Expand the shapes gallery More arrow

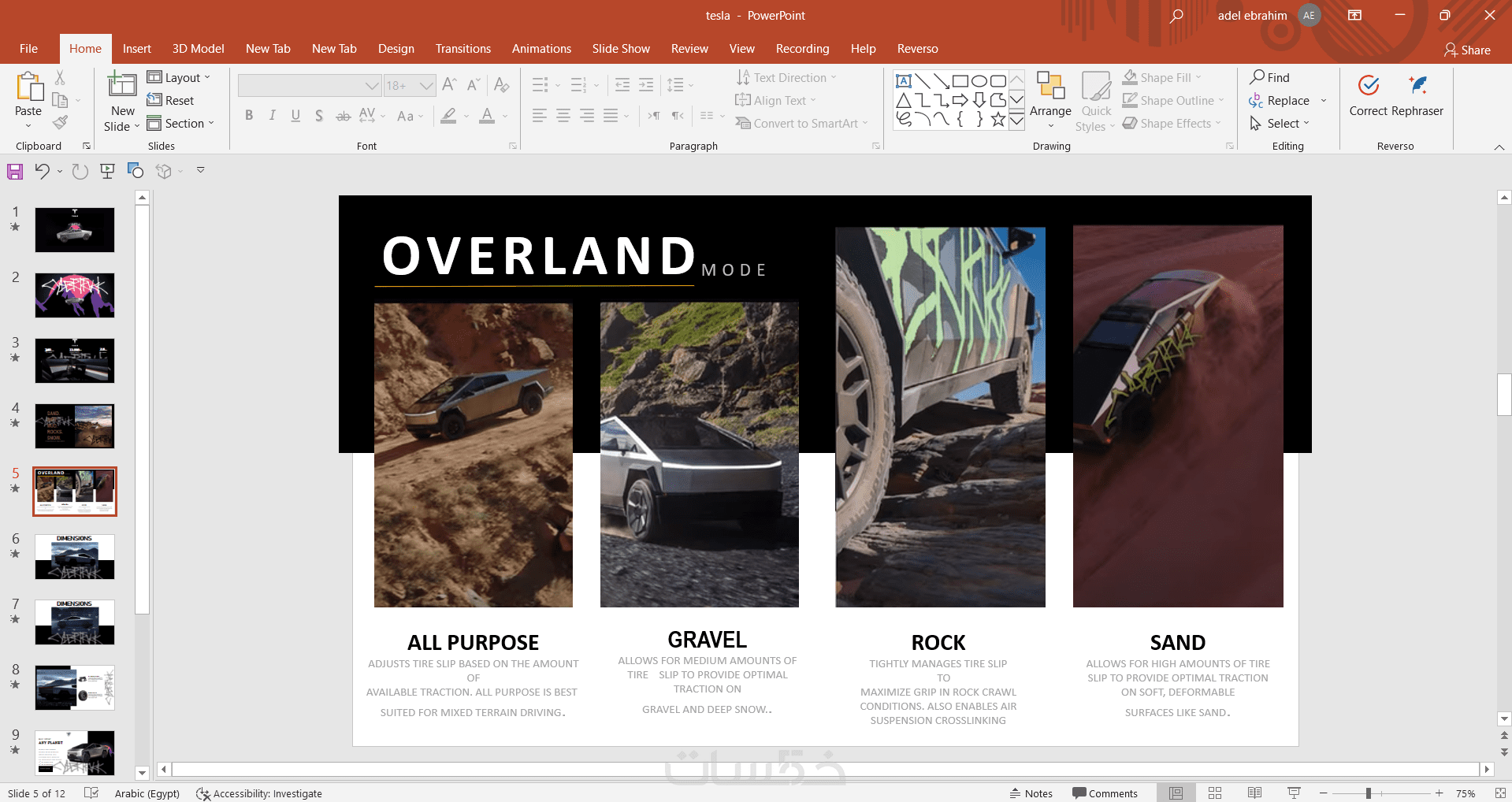1016,121
